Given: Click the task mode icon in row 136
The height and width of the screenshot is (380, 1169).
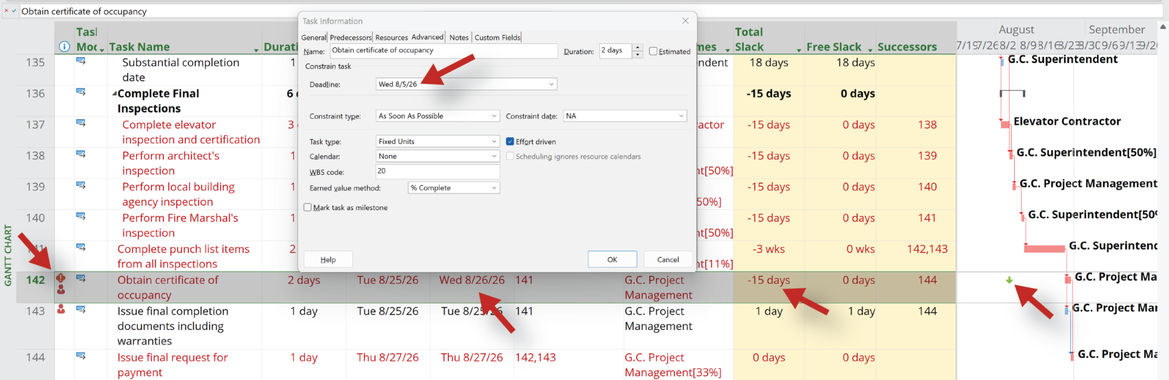Looking at the screenshot, I should [81, 92].
